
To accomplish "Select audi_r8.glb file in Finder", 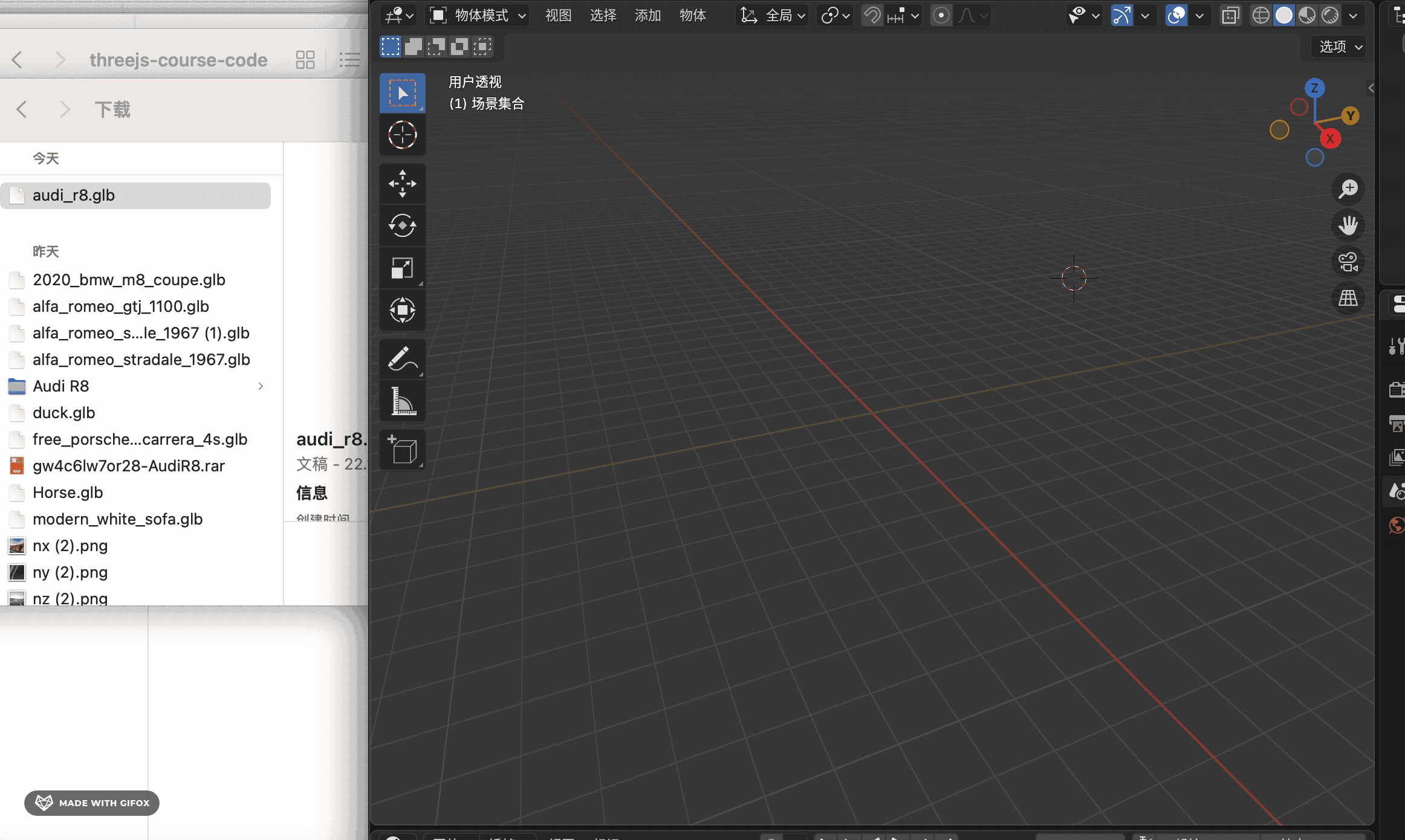I will tap(136, 196).
